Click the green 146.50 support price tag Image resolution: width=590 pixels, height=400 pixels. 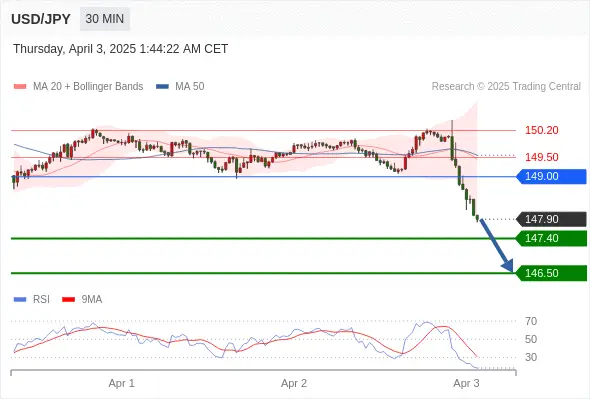coord(552,273)
